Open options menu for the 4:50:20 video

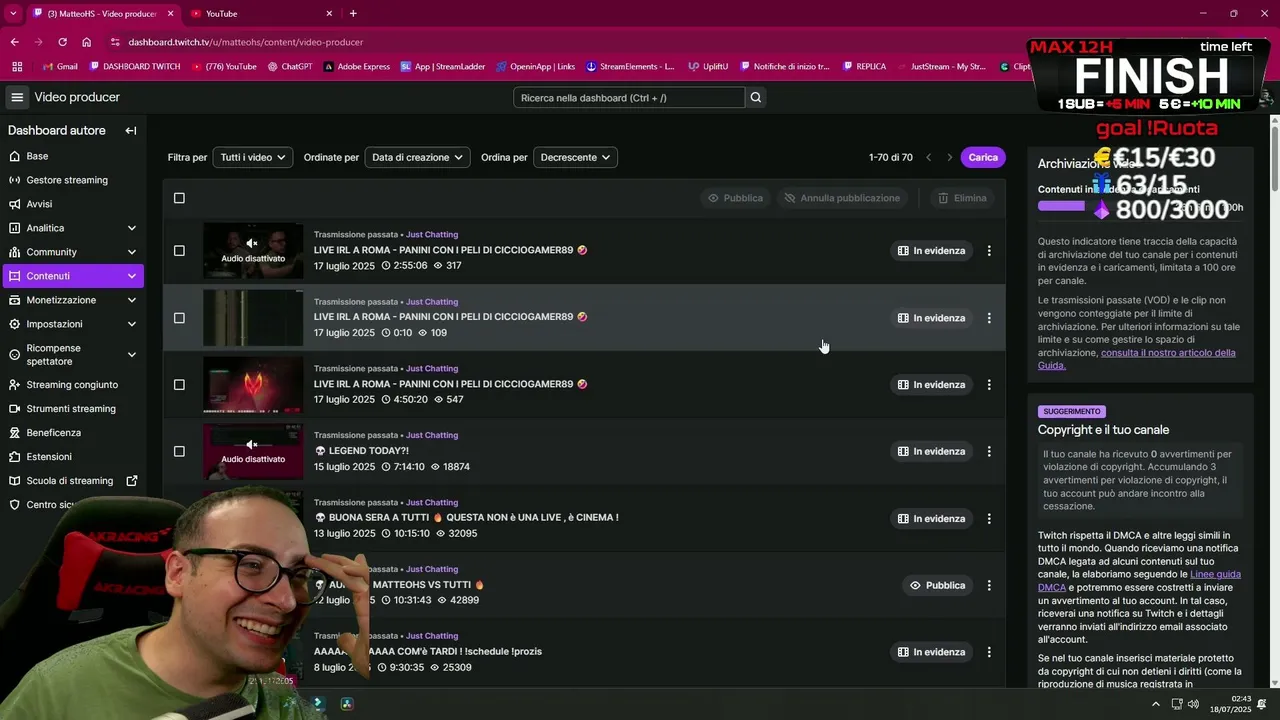point(989,385)
